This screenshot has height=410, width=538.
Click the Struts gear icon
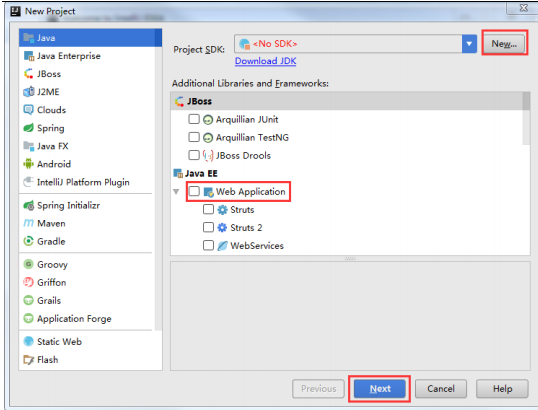point(222,210)
